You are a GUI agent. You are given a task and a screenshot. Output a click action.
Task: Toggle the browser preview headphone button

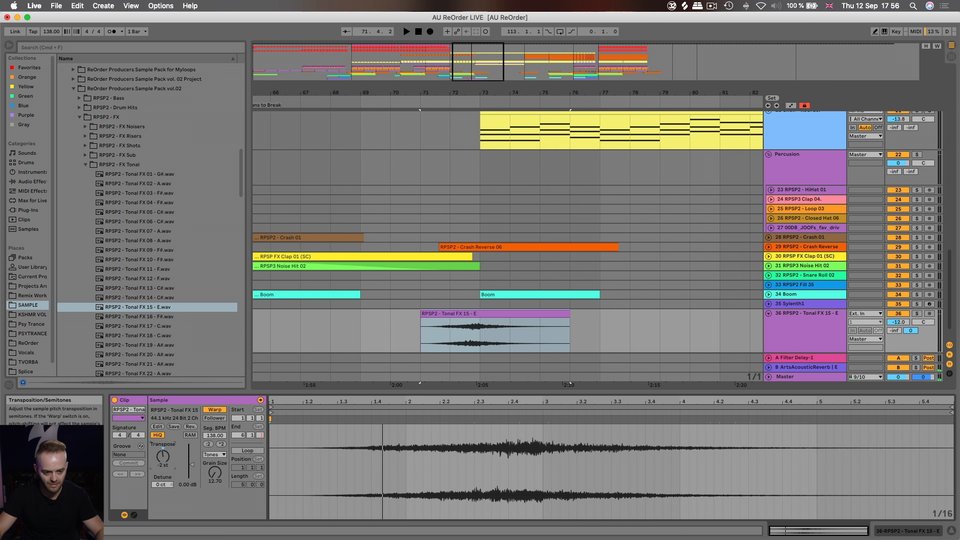[x=23, y=383]
